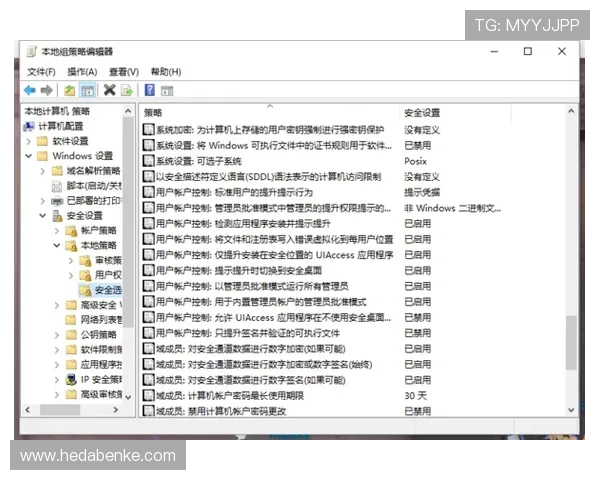The image size is (600, 480).
Task: Open the 操作(A) menu
Action: [x=82, y=72]
